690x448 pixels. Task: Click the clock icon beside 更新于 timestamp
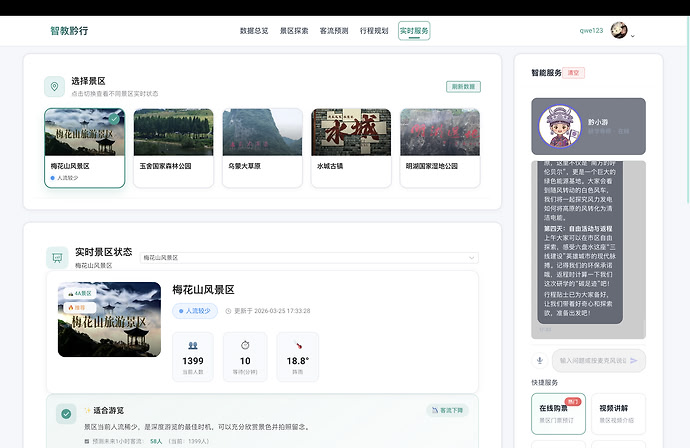(x=228, y=311)
